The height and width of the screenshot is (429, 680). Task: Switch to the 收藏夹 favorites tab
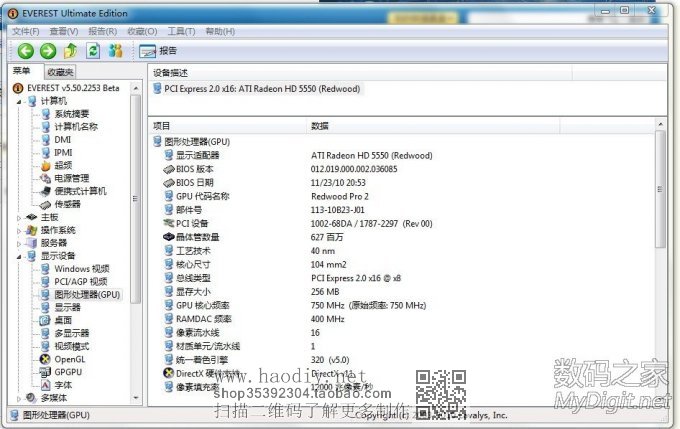[x=60, y=72]
